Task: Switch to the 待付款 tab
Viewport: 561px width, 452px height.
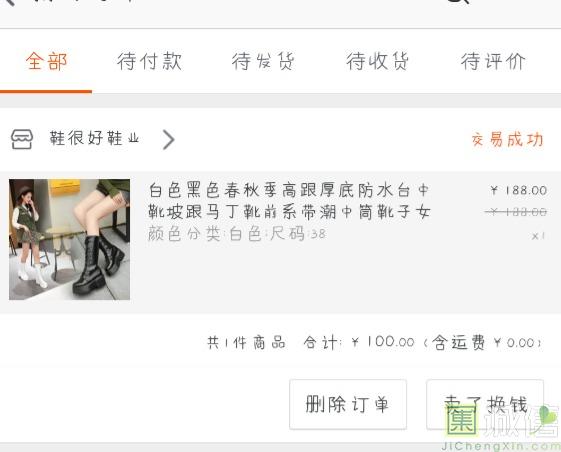Action: (149, 61)
